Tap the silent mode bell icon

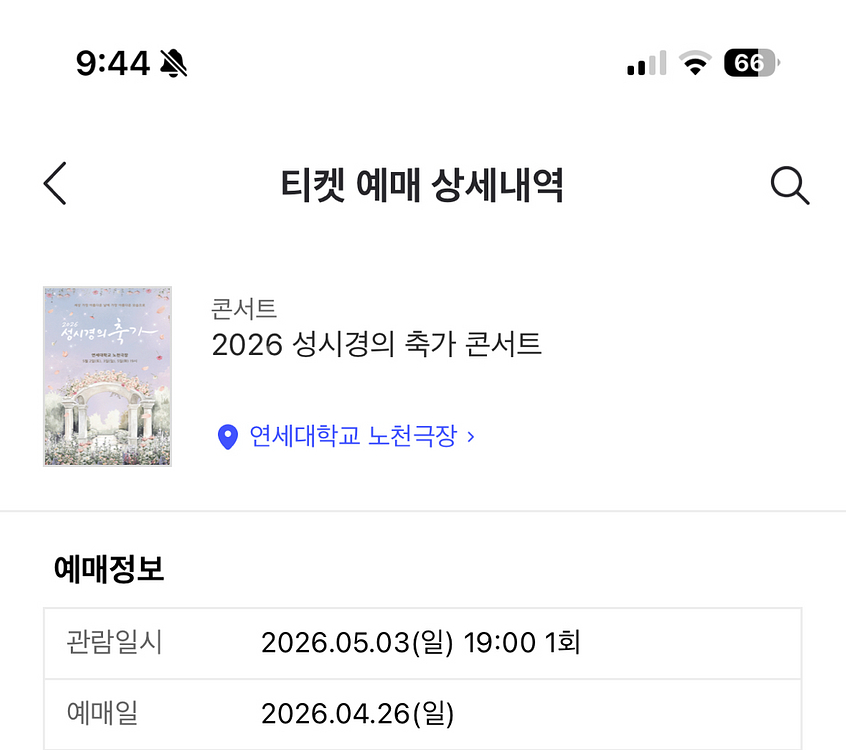[173, 64]
